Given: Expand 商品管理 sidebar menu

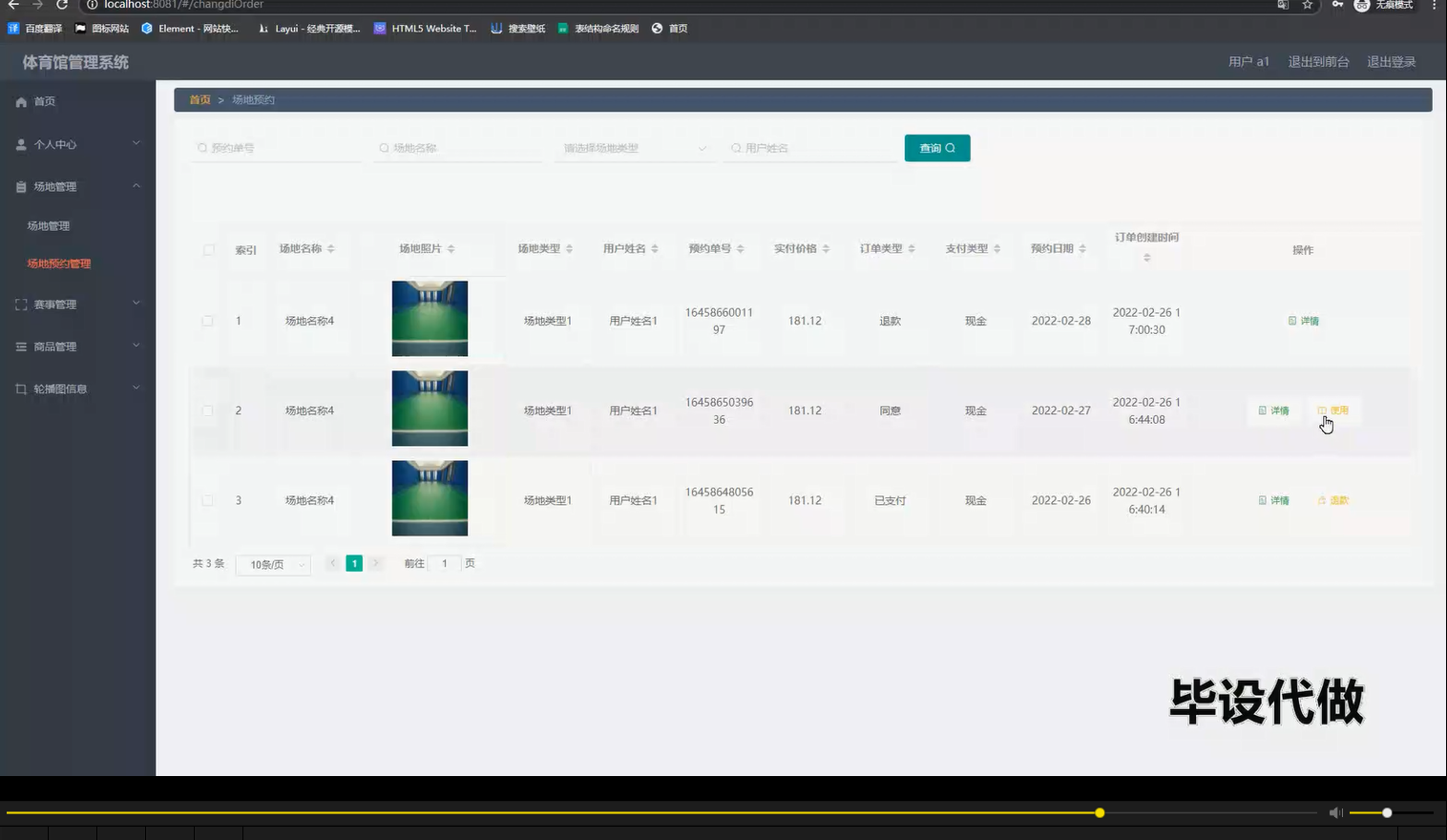Looking at the screenshot, I should pos(77,346).
